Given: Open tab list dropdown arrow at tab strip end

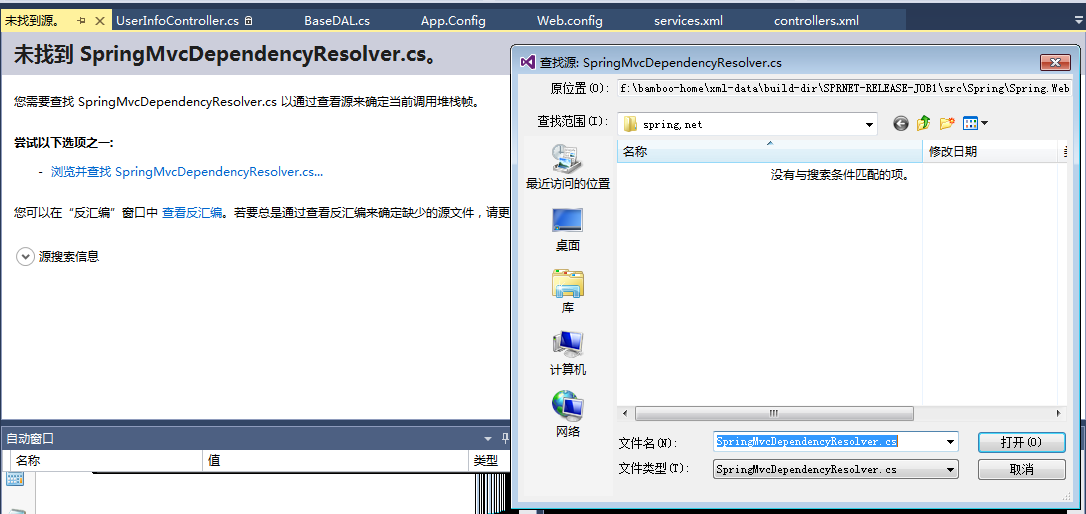Looking at the screenshot, I should click(1078, 21).
